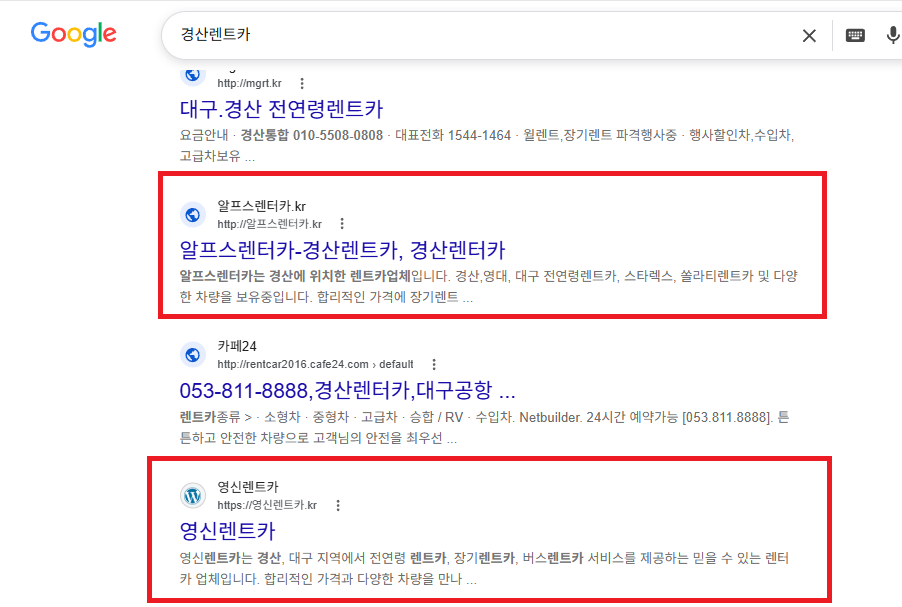This screenshot has width=902, height=607.
Task: Click the Google logo
Action: click(x=74, y=34)
